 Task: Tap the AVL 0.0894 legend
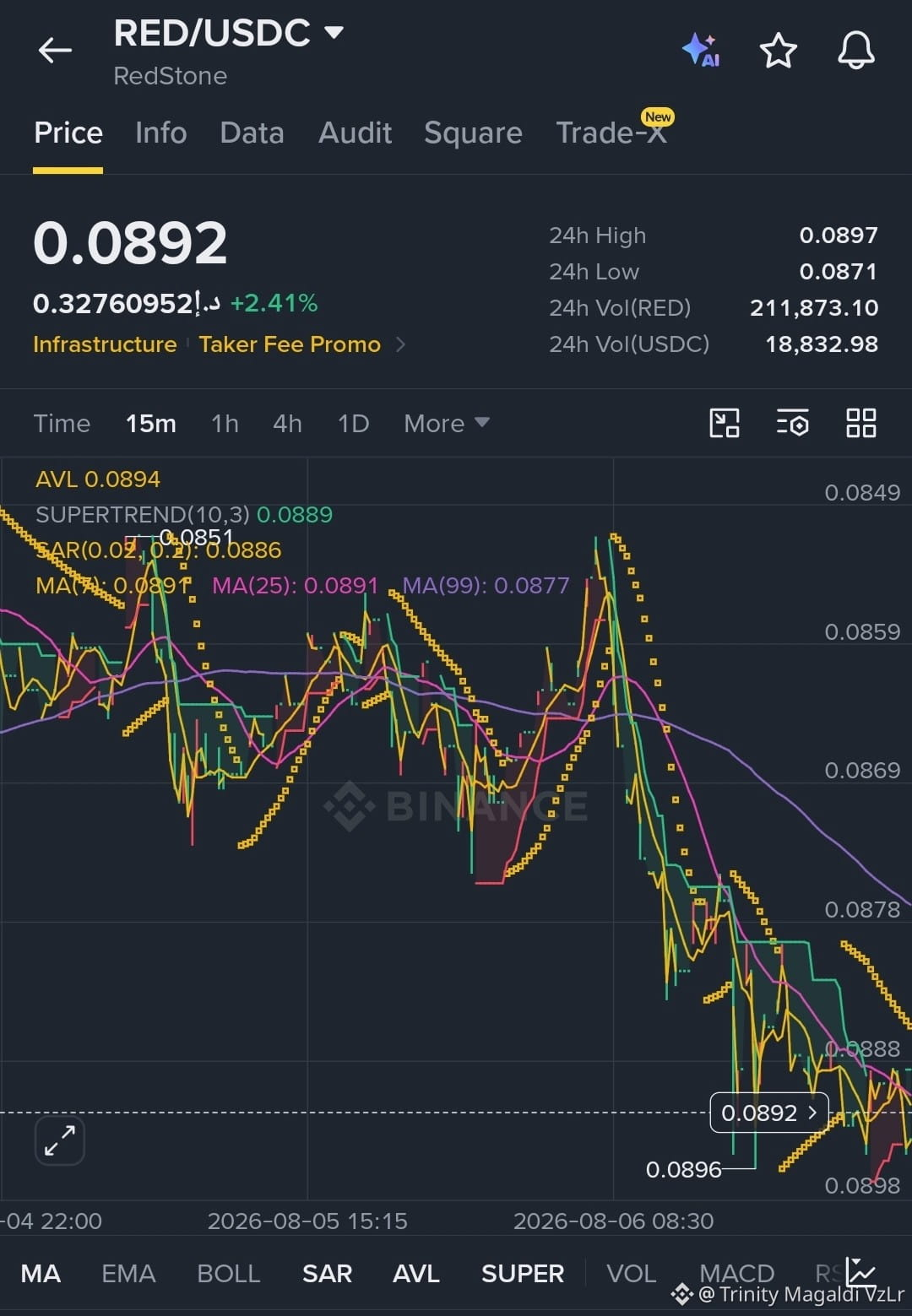coord(98,479)
